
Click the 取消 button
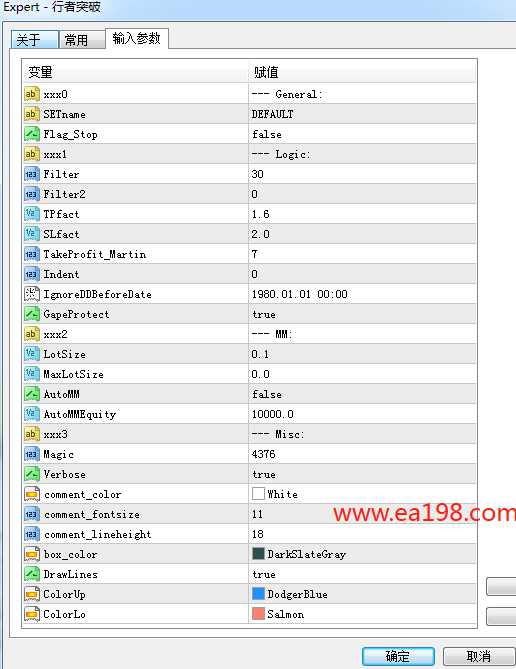pyautogui.click(x=478, y=656)
